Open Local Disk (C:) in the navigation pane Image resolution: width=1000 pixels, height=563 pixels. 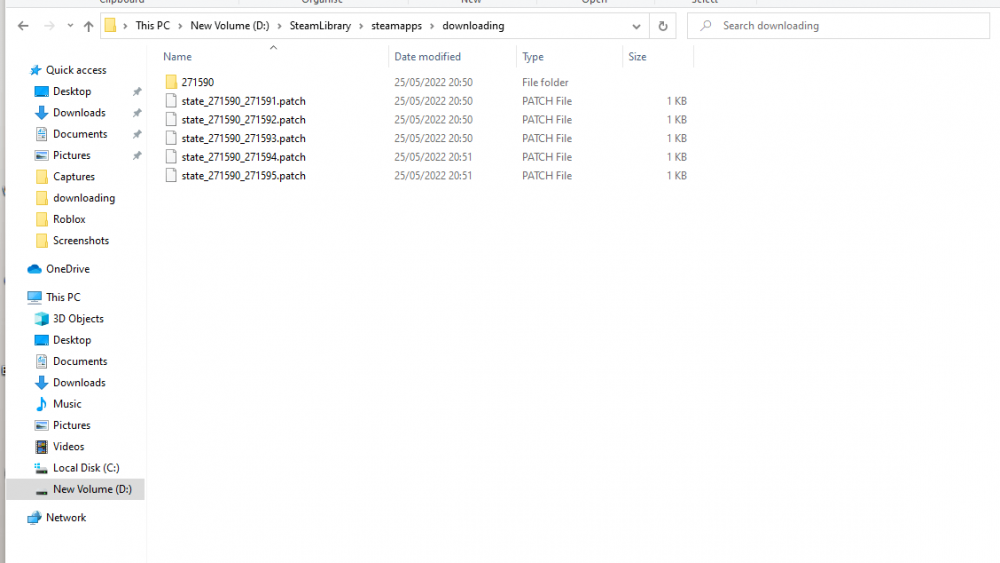(x=86, y=468)
